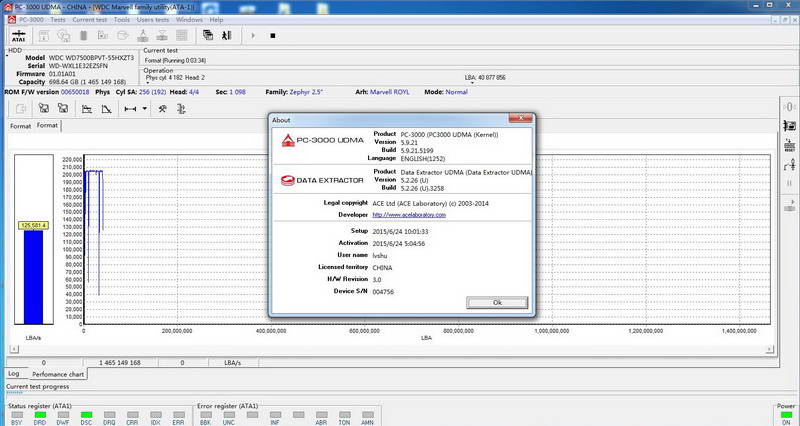800x426 pixels.
Task: Open the Current test menu
Action: click(90, 19)
